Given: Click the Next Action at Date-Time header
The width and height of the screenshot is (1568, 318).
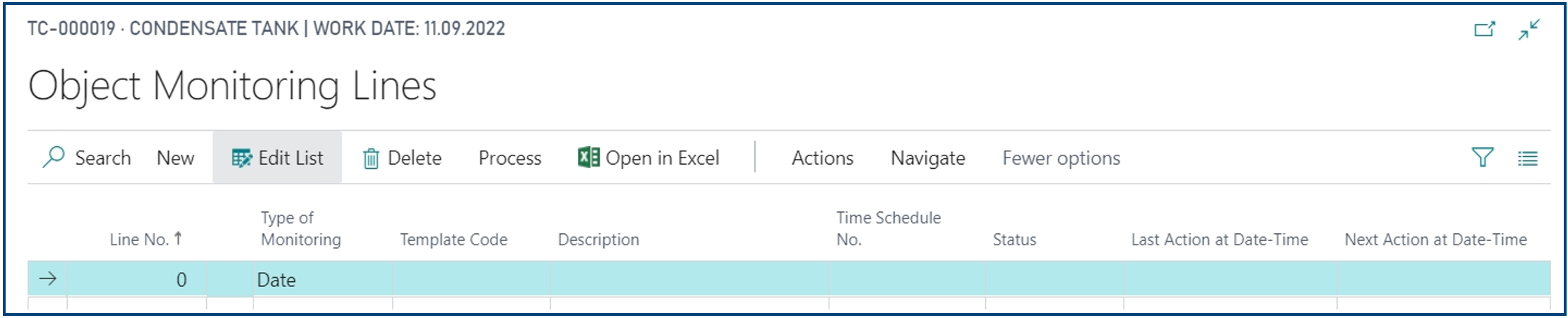Looking at the screenshot, I should [1436, 240].
